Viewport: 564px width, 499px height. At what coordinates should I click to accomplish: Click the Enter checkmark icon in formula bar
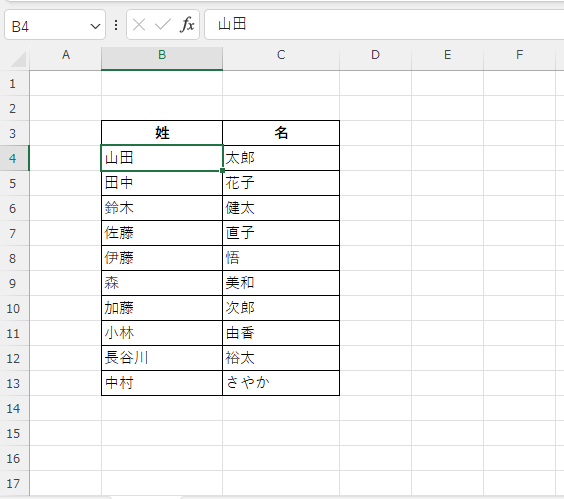[x=163, y=25]
